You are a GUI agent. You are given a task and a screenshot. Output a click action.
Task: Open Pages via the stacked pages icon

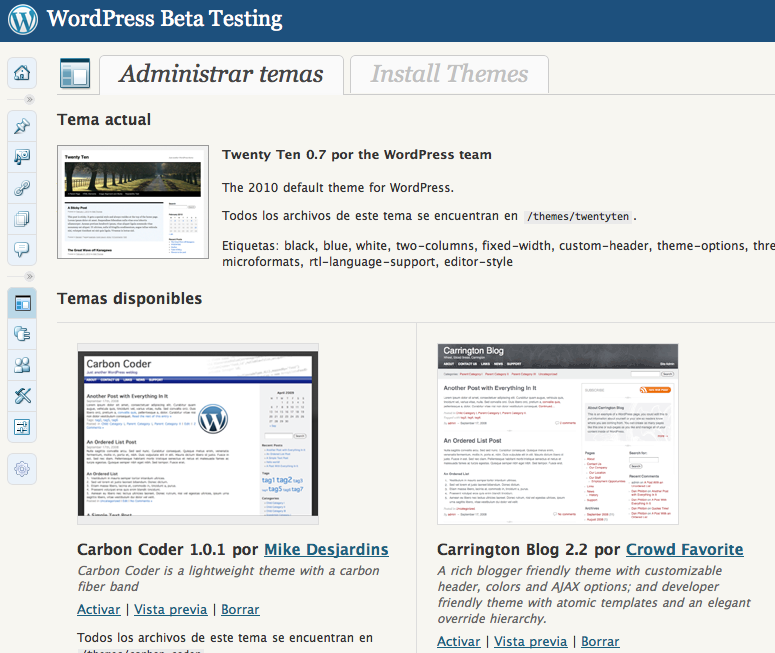click(x=22, y=219)
